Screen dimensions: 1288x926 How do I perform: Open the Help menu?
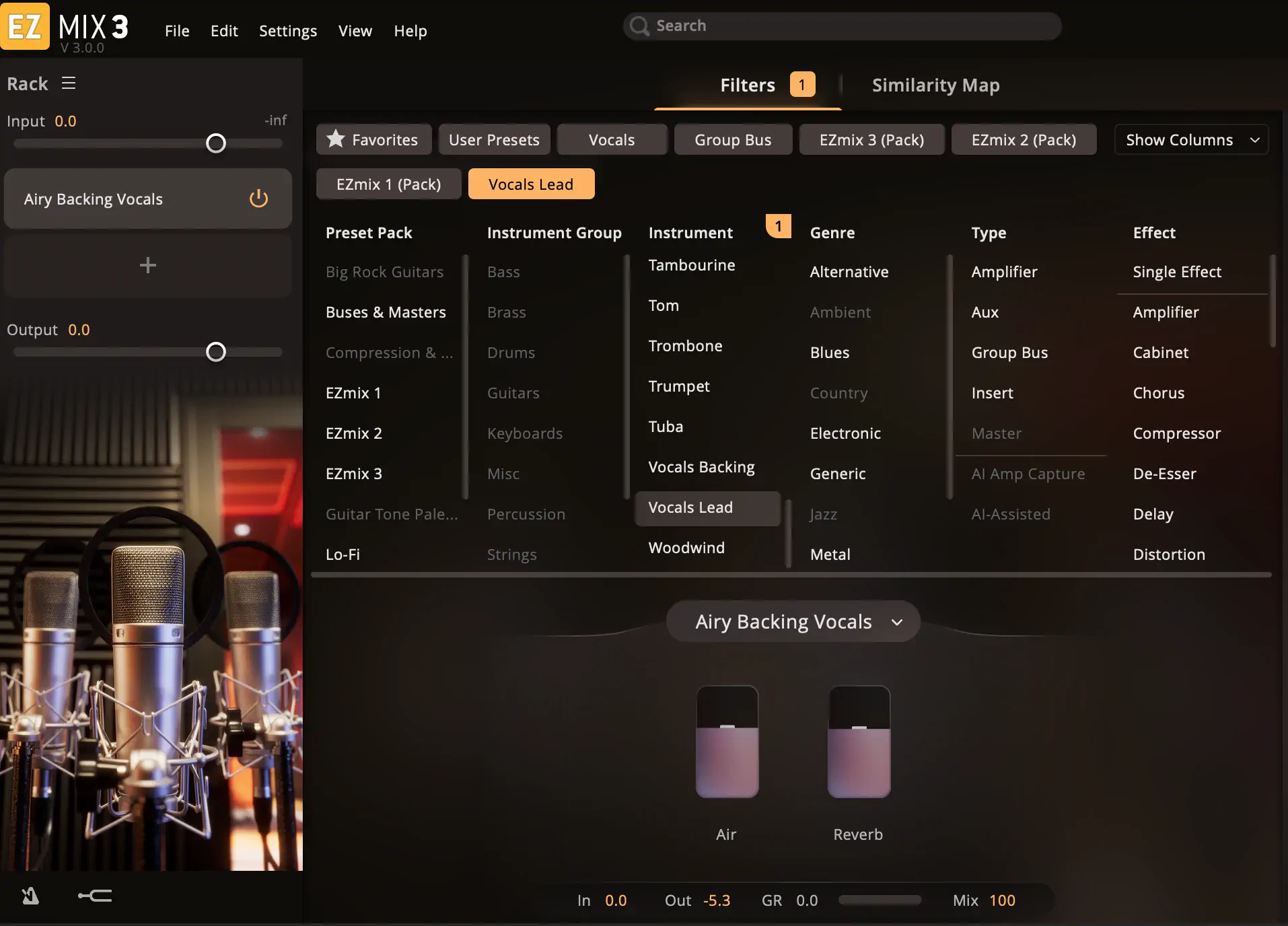[410, 31]
